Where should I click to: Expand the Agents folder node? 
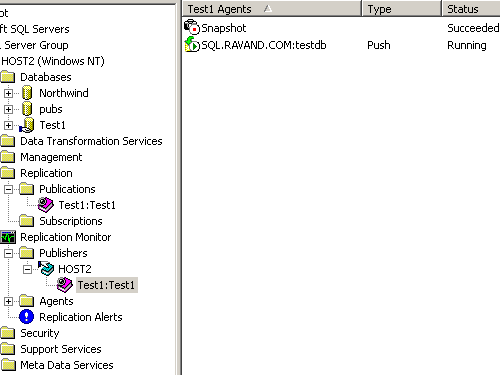tap(8, 301)
